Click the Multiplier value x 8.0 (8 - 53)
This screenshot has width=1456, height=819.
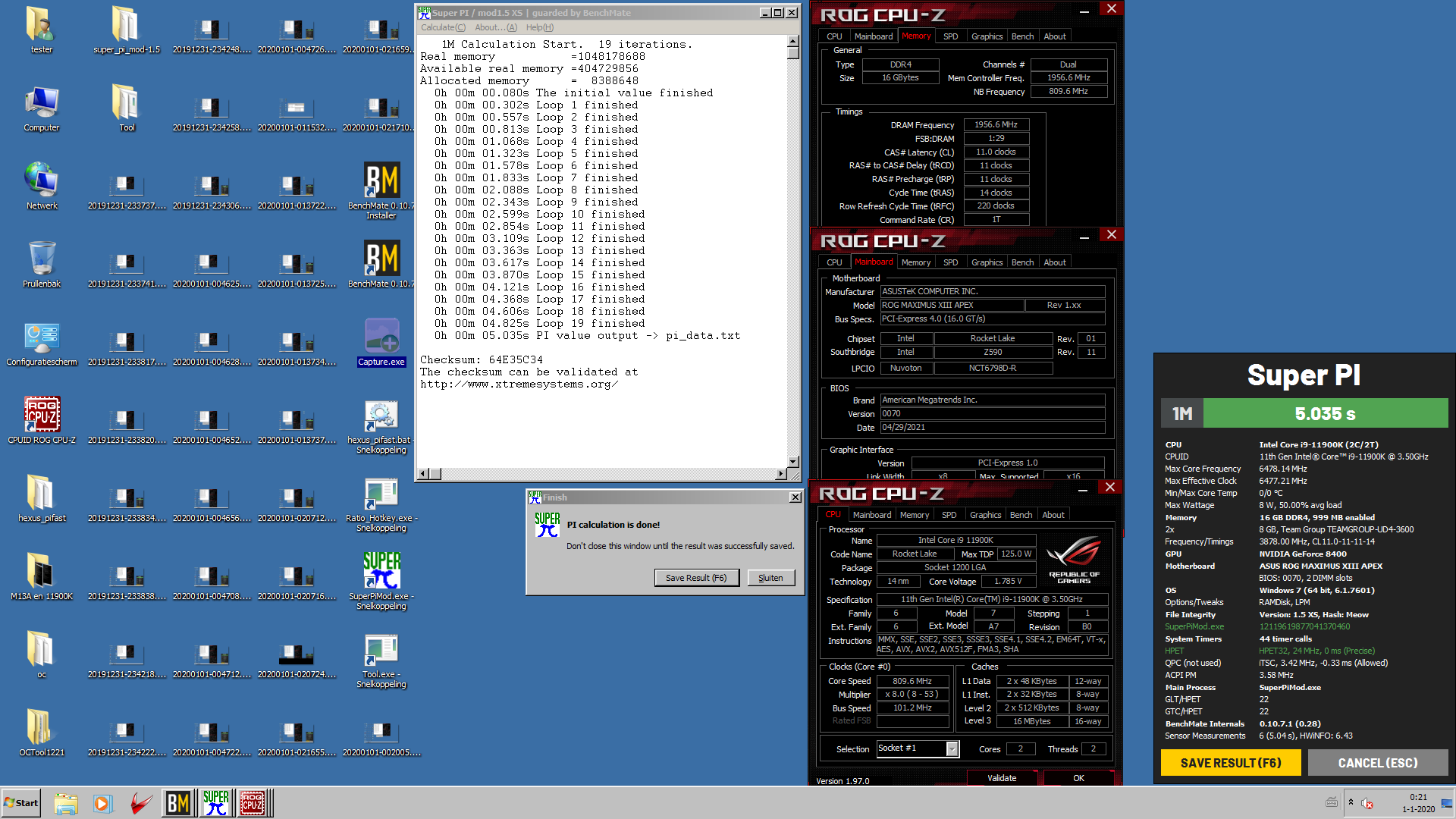pyautogui.click(x=912, y=695)
